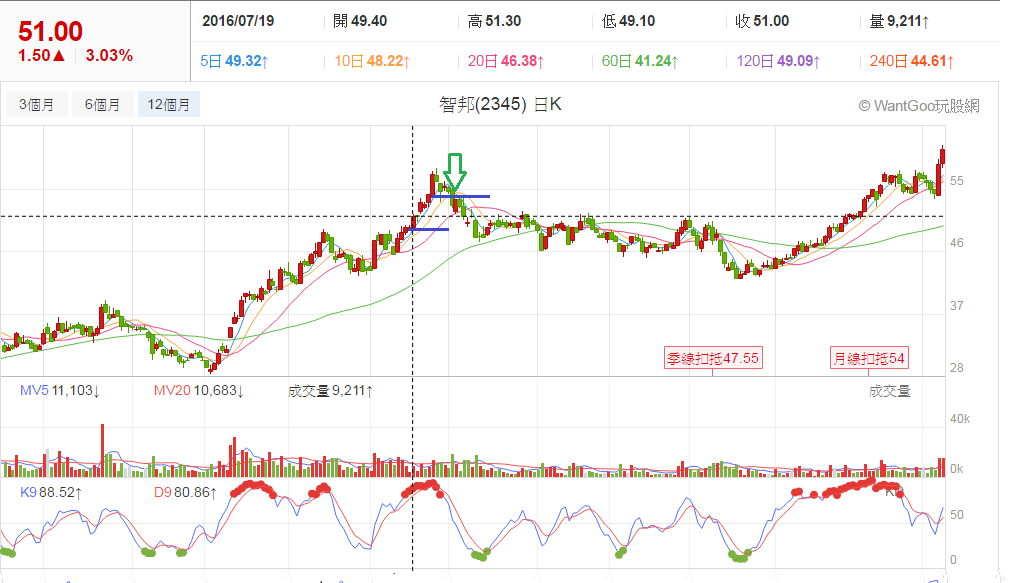Click the 20日 46.38 moving average value
Screen dimensions: 1010x583
506,61
